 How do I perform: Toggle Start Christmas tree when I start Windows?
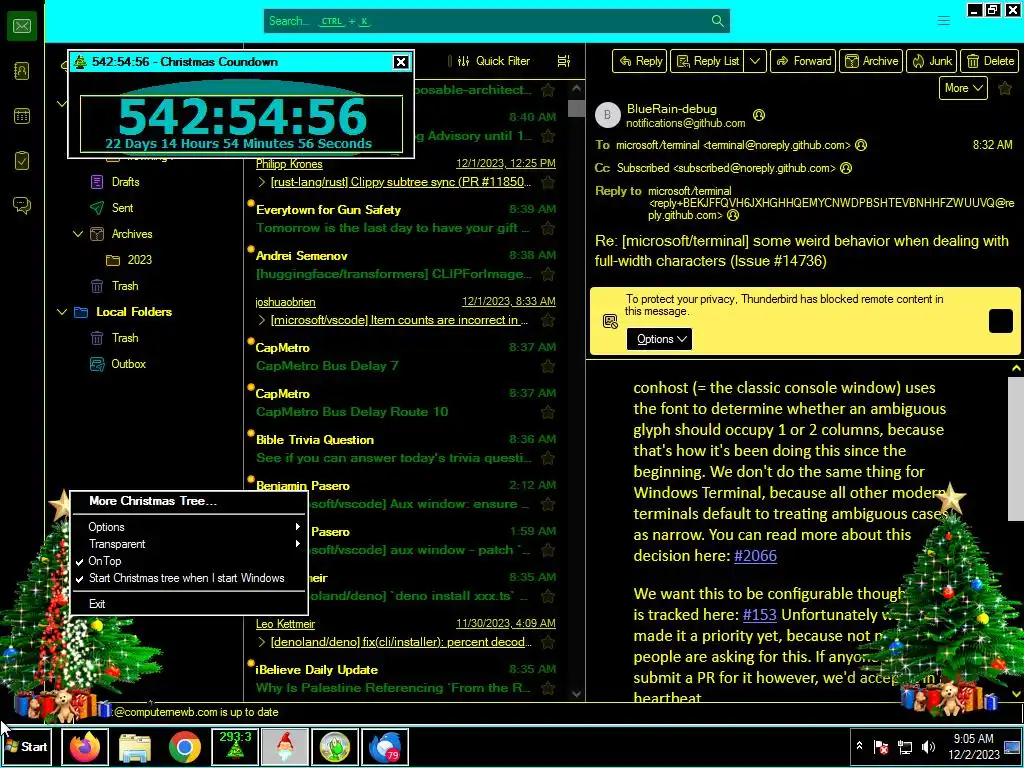click(x=189, y=578)
